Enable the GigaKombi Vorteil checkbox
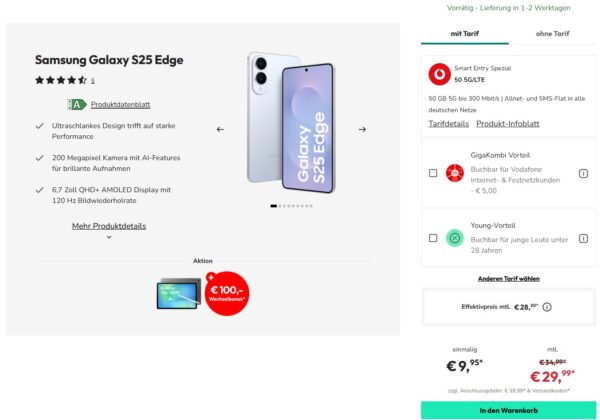600x420 pixels. (x=433, y=173)
